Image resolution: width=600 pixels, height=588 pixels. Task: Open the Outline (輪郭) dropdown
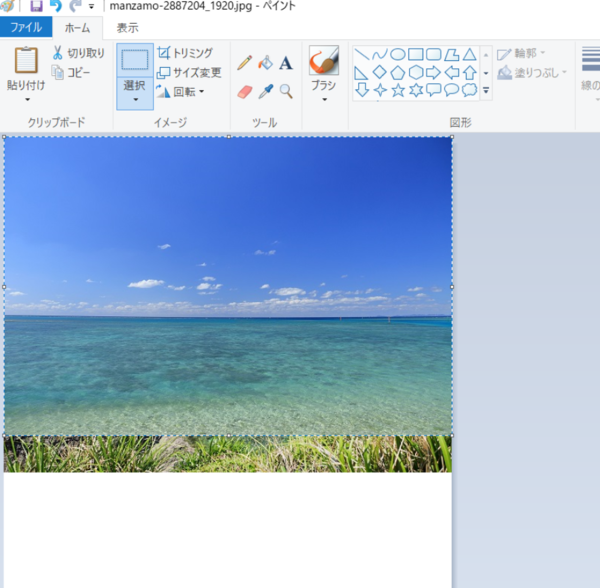click(521, 54)
